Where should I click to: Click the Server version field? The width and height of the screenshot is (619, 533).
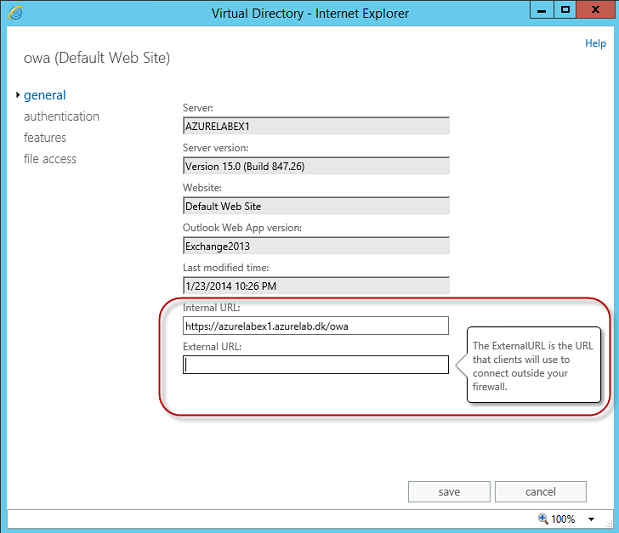point(316,166)
